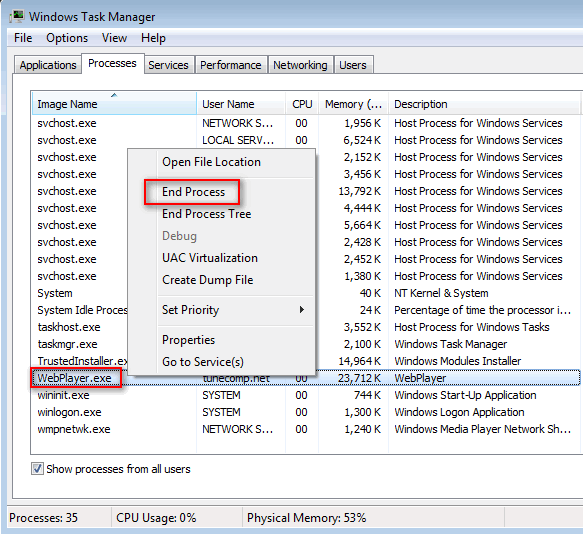Expand the Set Priority submenu arrow
583x534 pixels.
pos(302,310)
